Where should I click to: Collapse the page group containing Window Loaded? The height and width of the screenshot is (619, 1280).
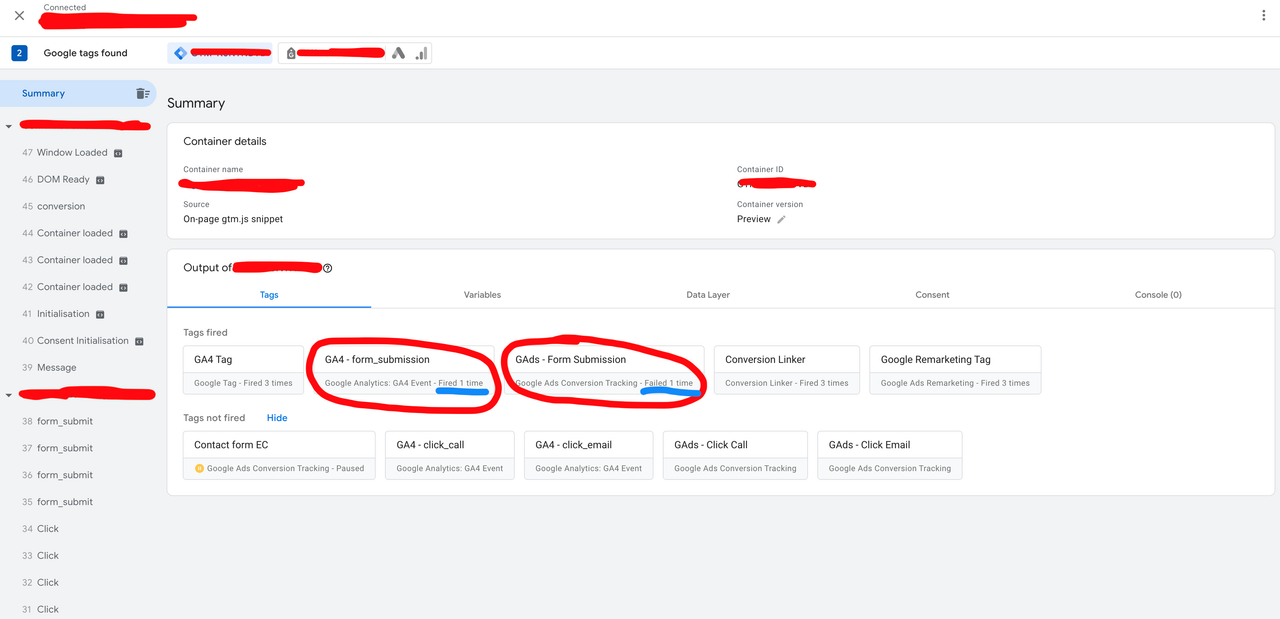[9, 127]
